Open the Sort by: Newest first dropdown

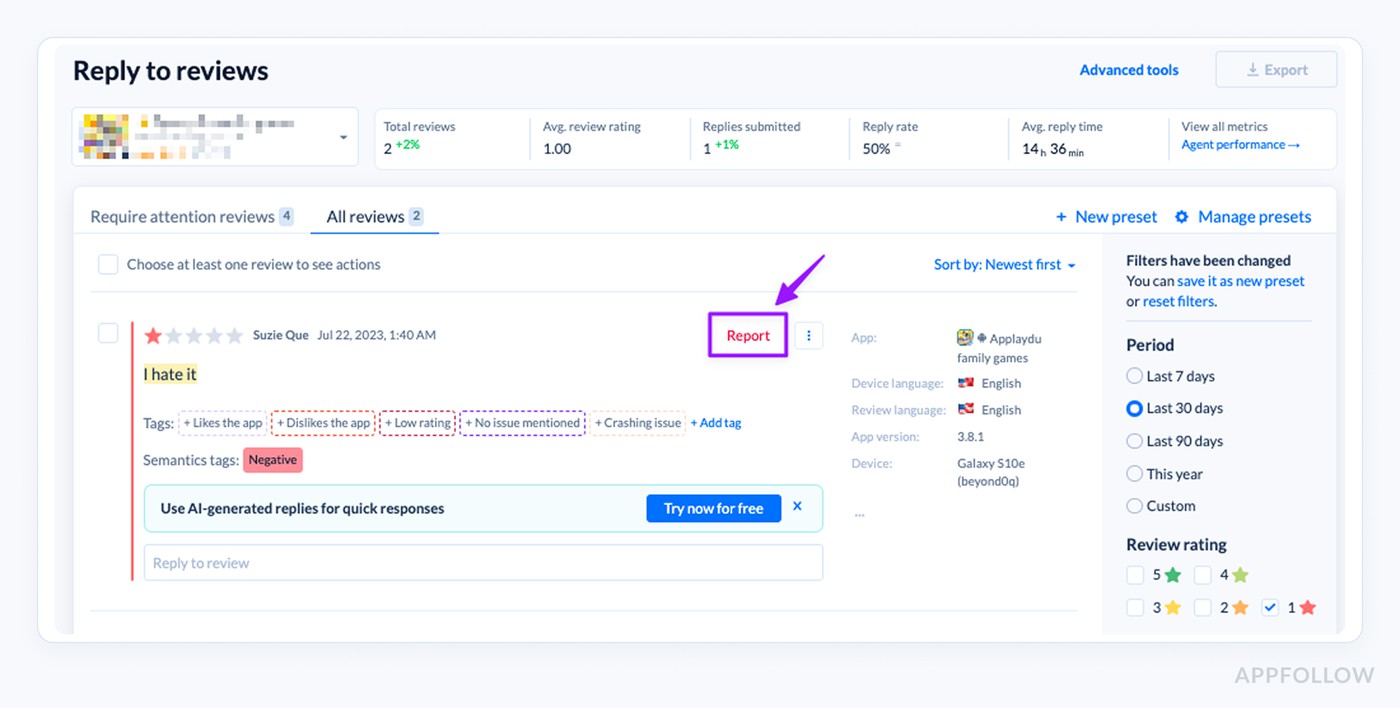point(1005,264)
